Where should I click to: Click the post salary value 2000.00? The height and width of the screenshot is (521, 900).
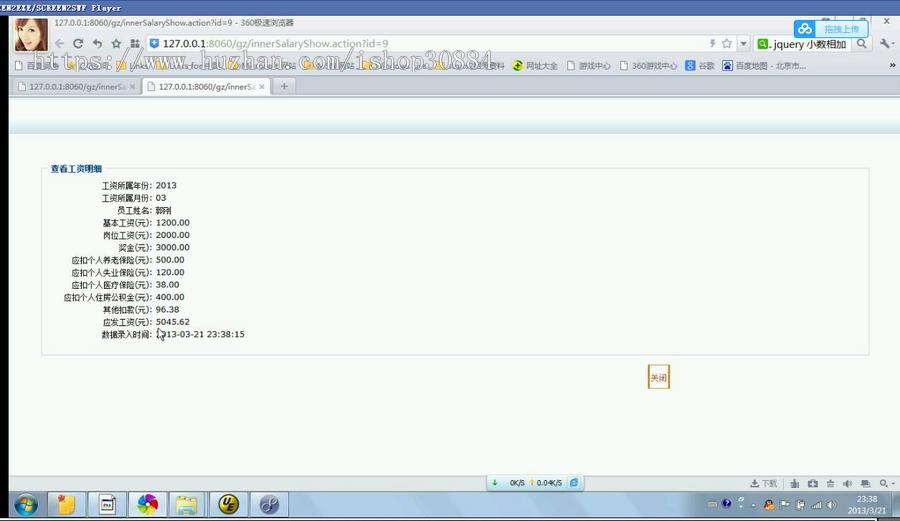tap(173, 235)
